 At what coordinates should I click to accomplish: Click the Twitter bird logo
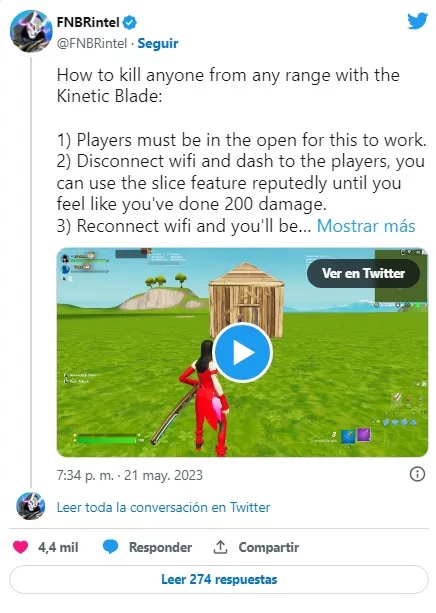(416, 21)
